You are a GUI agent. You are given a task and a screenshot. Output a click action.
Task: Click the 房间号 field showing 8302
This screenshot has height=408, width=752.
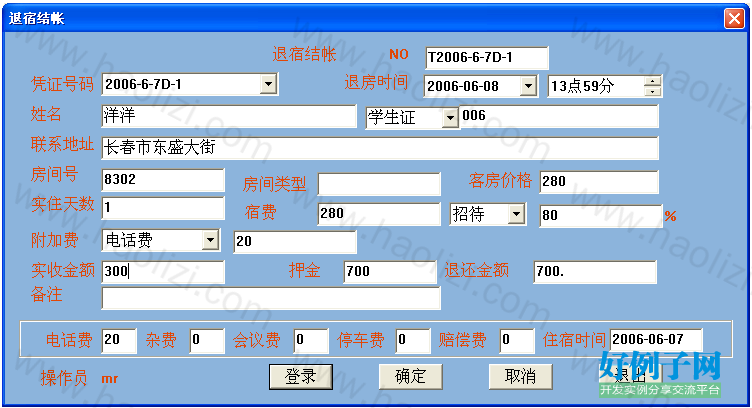[163, 180]
